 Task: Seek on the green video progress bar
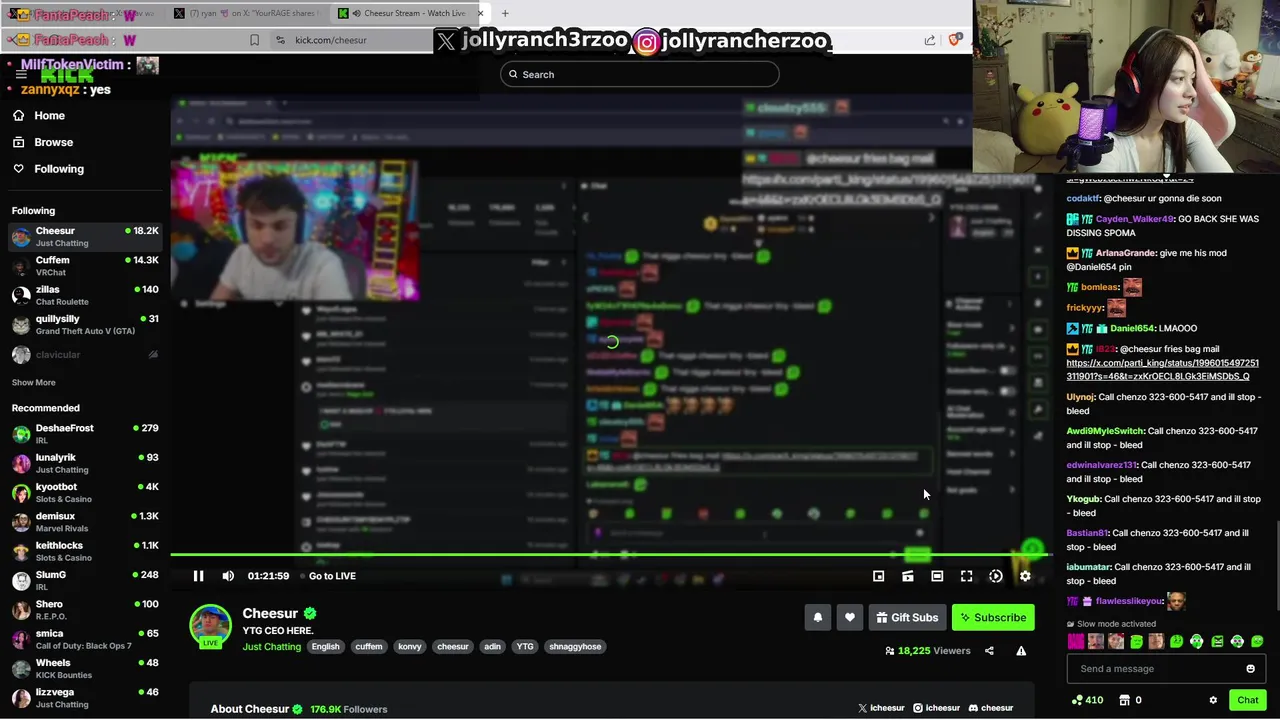(610, 554)
